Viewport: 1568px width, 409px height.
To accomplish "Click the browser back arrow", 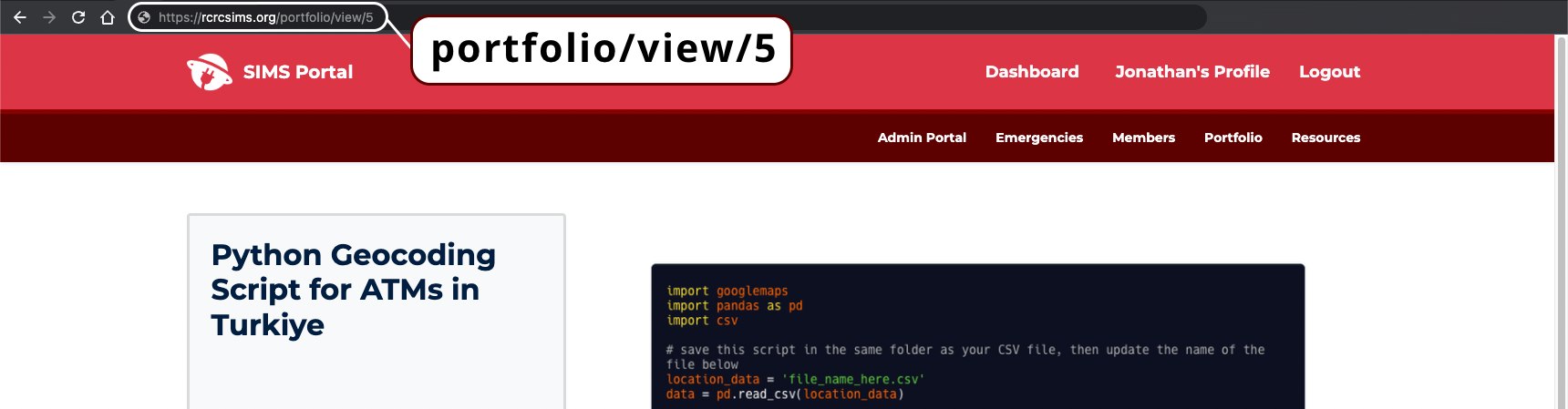I will coord(20,17).
